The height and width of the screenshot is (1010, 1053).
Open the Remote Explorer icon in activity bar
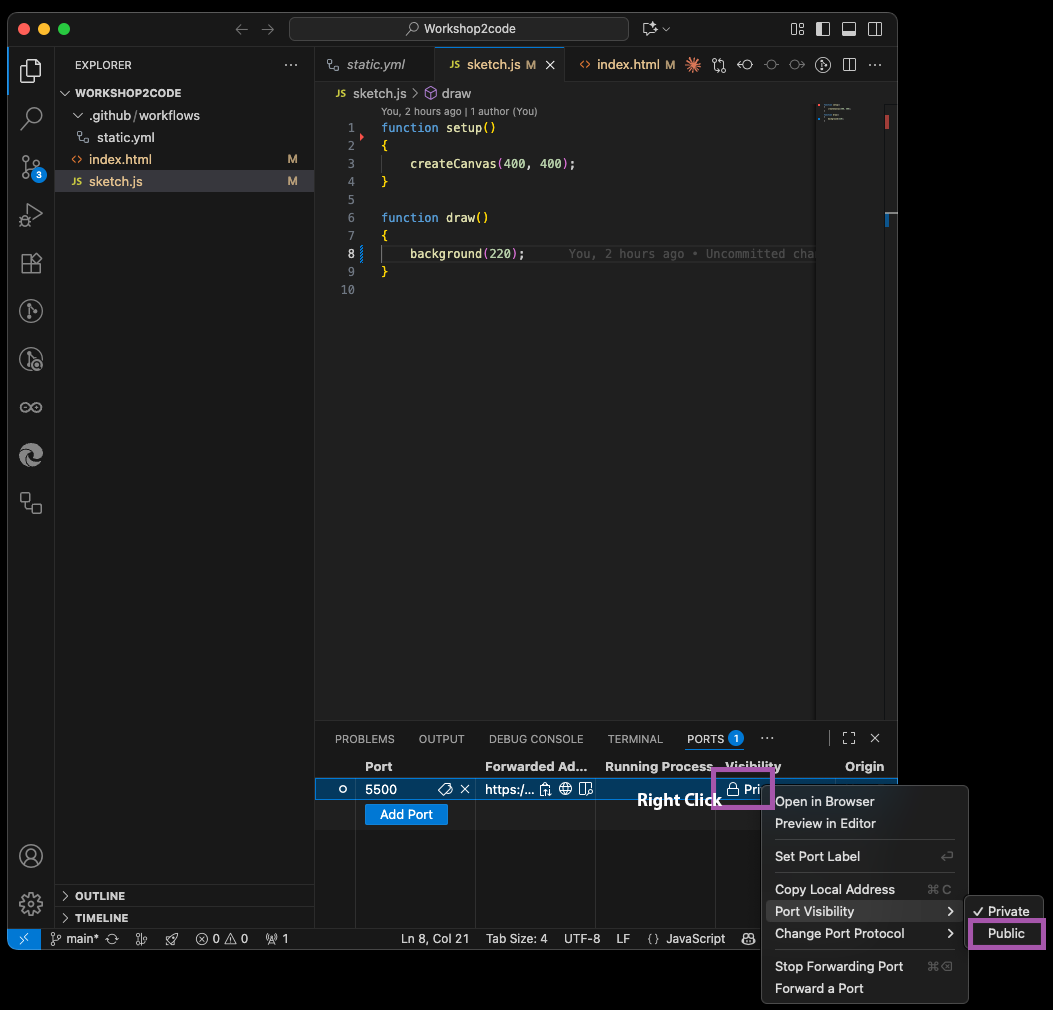(x=30, y=503)
